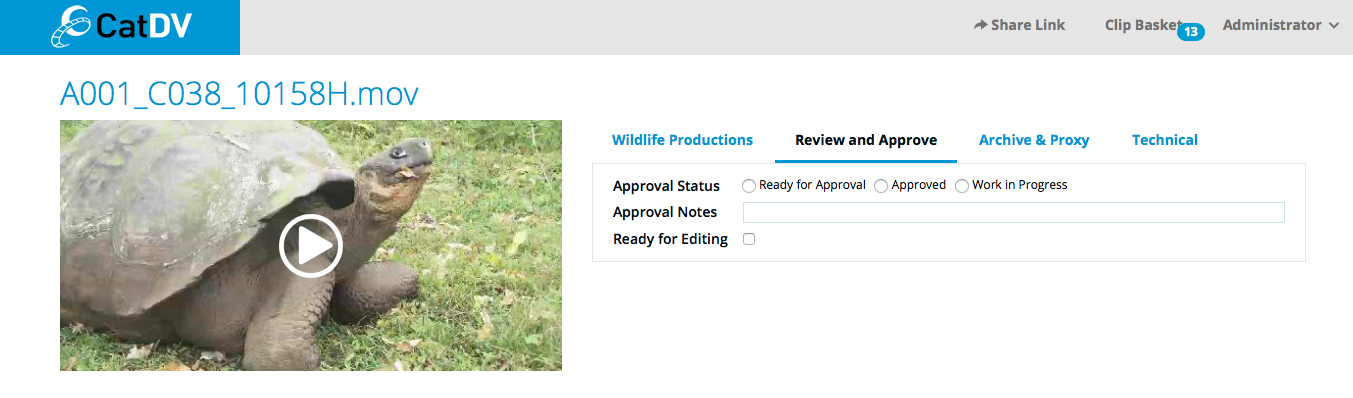Select the Review and Approve tab
The width and height of the screenshot is (1353, 398).
click(x=866, y=140)
